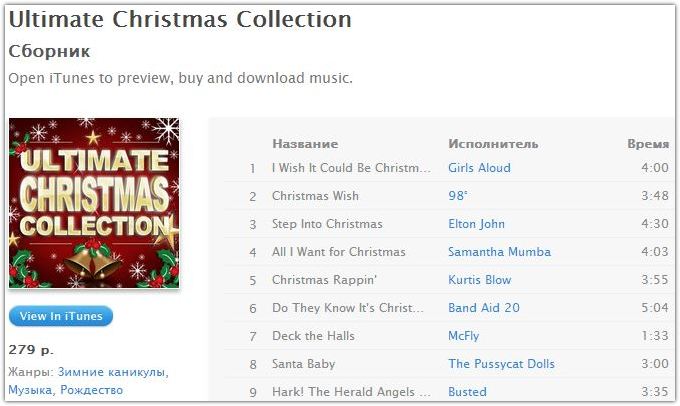This screenshot has width=680, height=406.
Task: Open the Музыка genre link
Action: 30,390
